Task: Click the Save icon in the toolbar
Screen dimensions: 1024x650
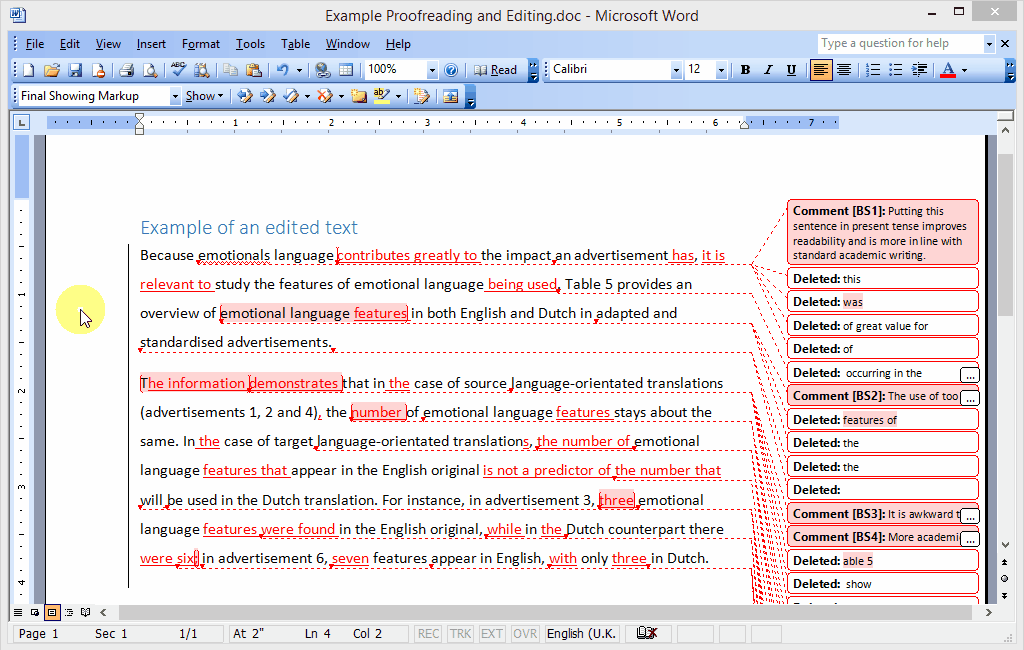Action: pos(75,70)
